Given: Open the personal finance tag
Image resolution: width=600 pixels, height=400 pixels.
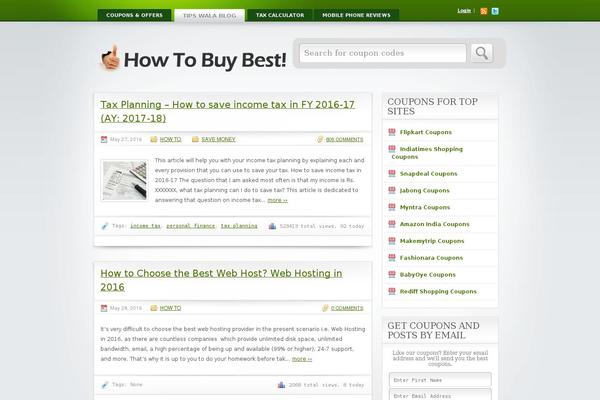Looking at the screenshot, I should (x=191, y=226).
